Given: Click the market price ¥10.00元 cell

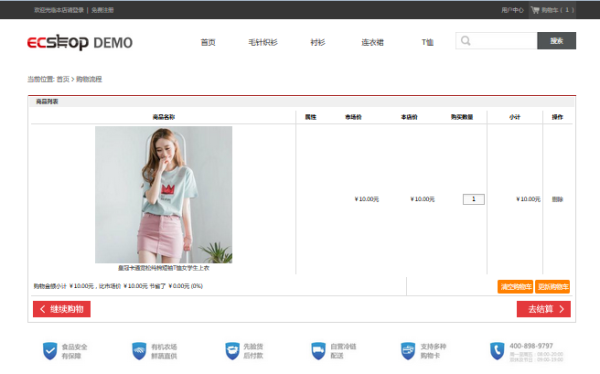Looking at the screenshot, I should (367, 199).
